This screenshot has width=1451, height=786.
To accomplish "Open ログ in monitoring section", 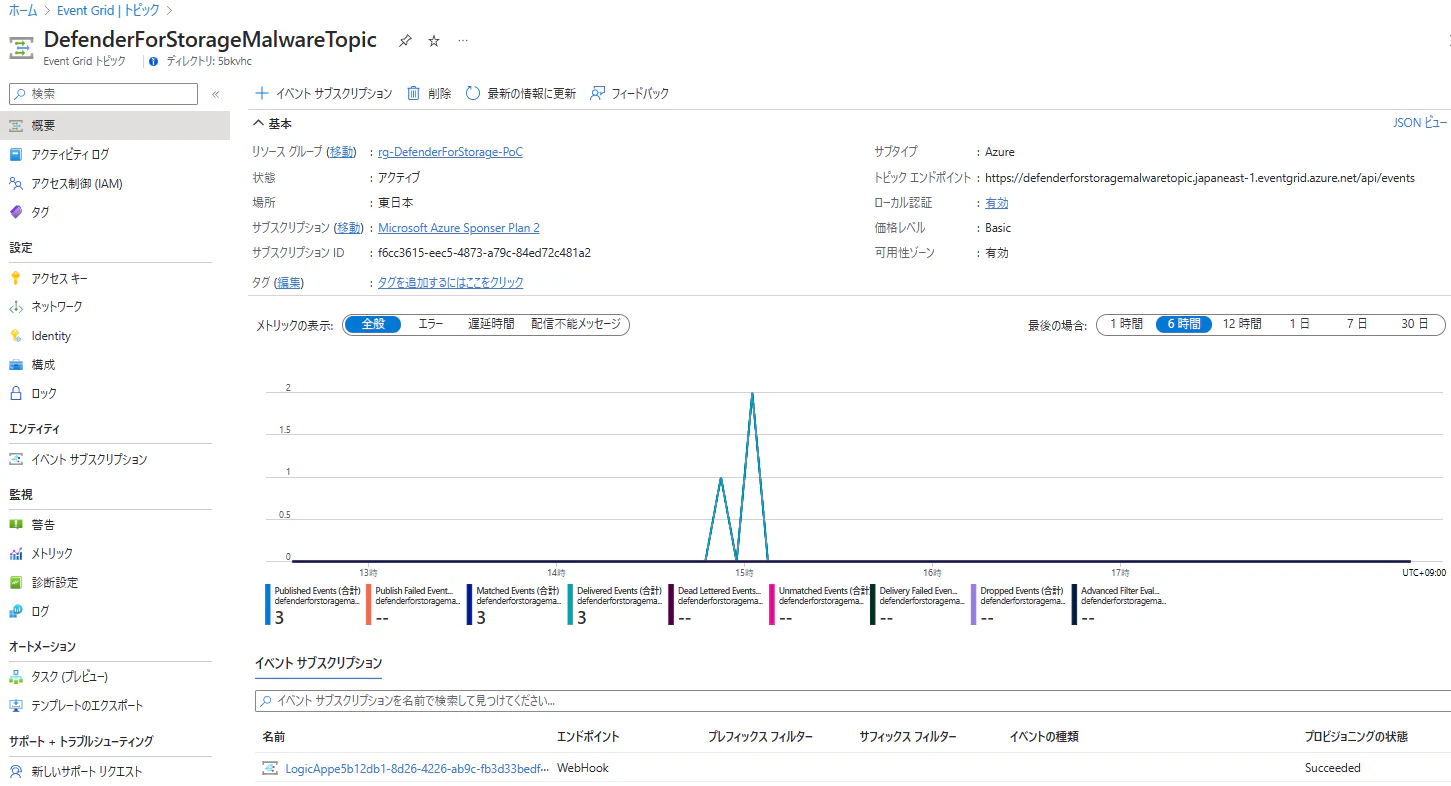I will point(40,611).
